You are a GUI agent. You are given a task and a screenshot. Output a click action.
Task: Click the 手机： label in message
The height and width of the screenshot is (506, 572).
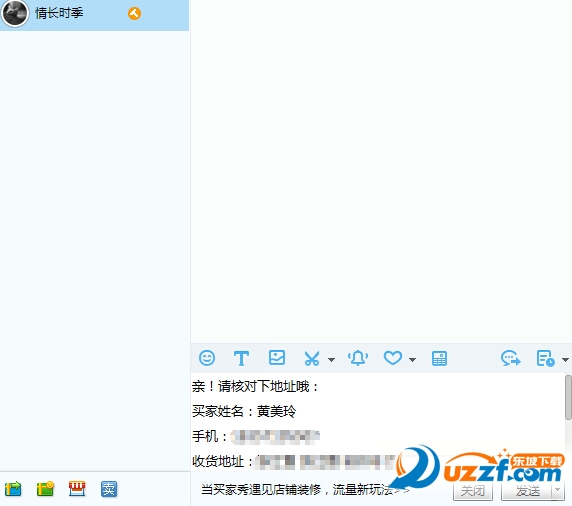(210, 436)
